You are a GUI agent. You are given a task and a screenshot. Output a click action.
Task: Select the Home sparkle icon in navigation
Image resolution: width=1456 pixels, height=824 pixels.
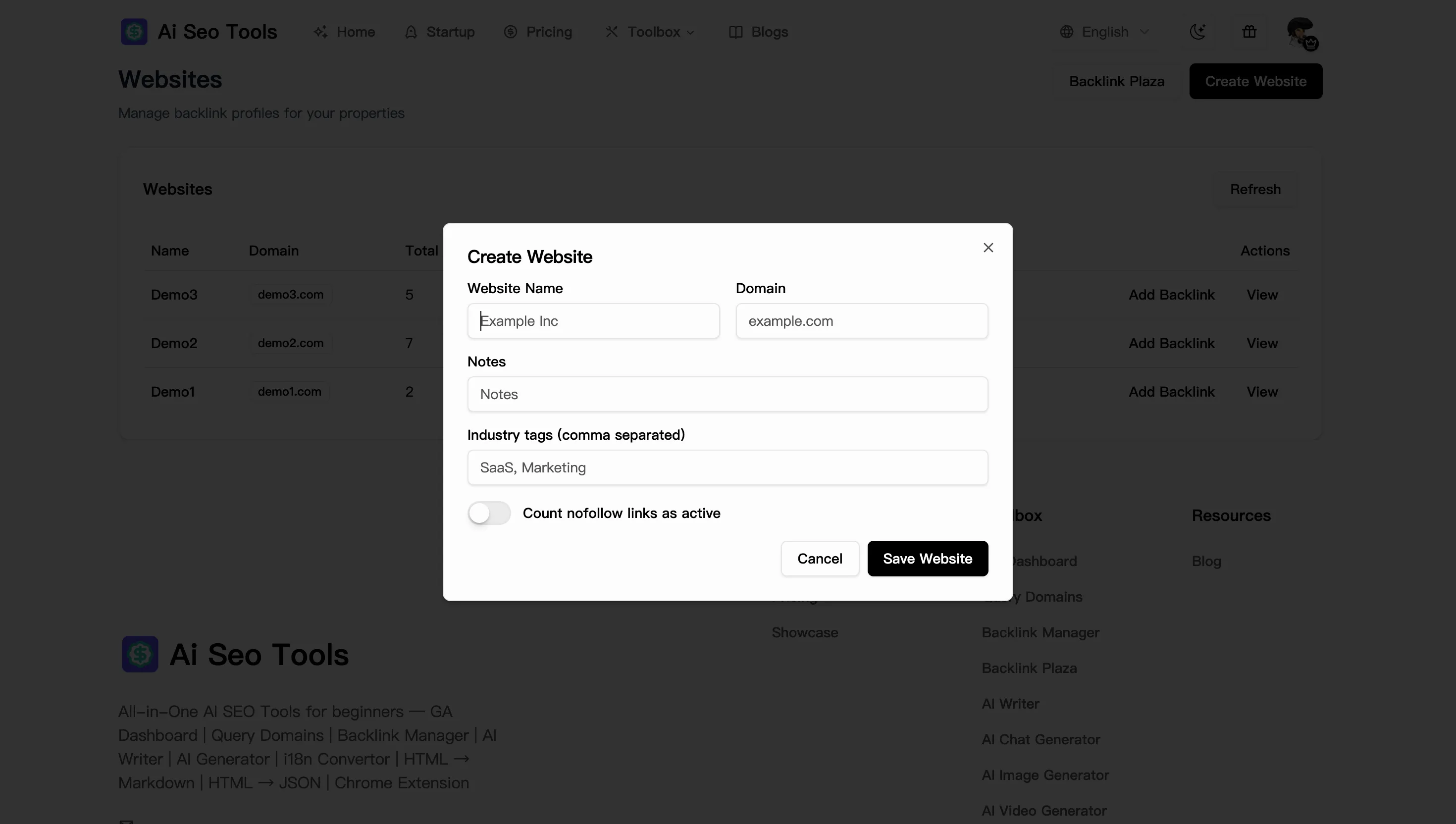[x=321, y=32]
